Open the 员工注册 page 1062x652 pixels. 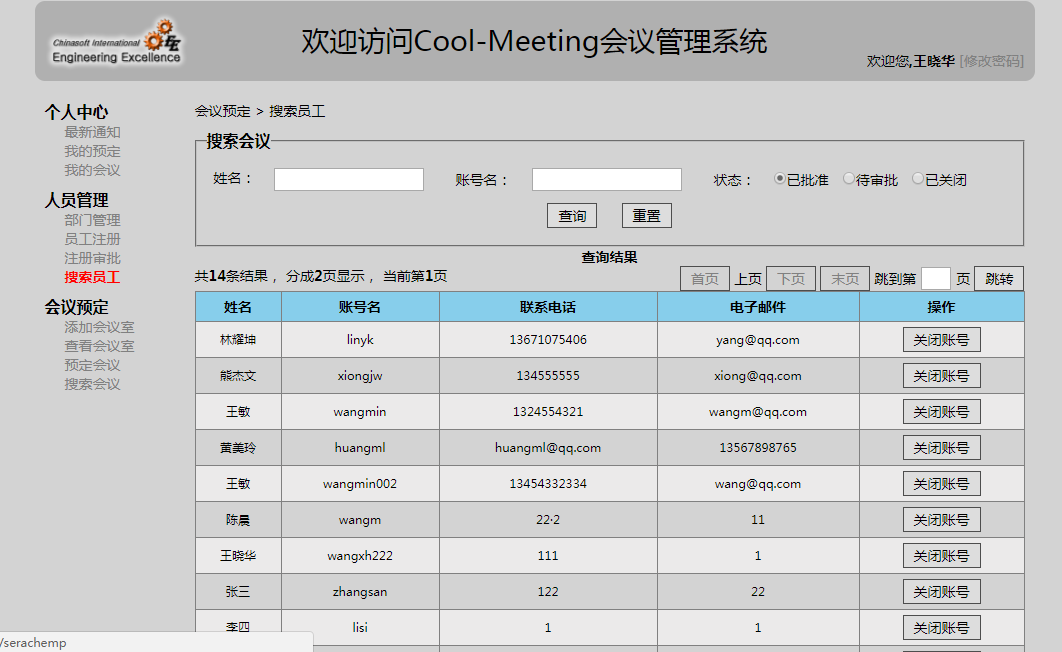click(92, 239)
